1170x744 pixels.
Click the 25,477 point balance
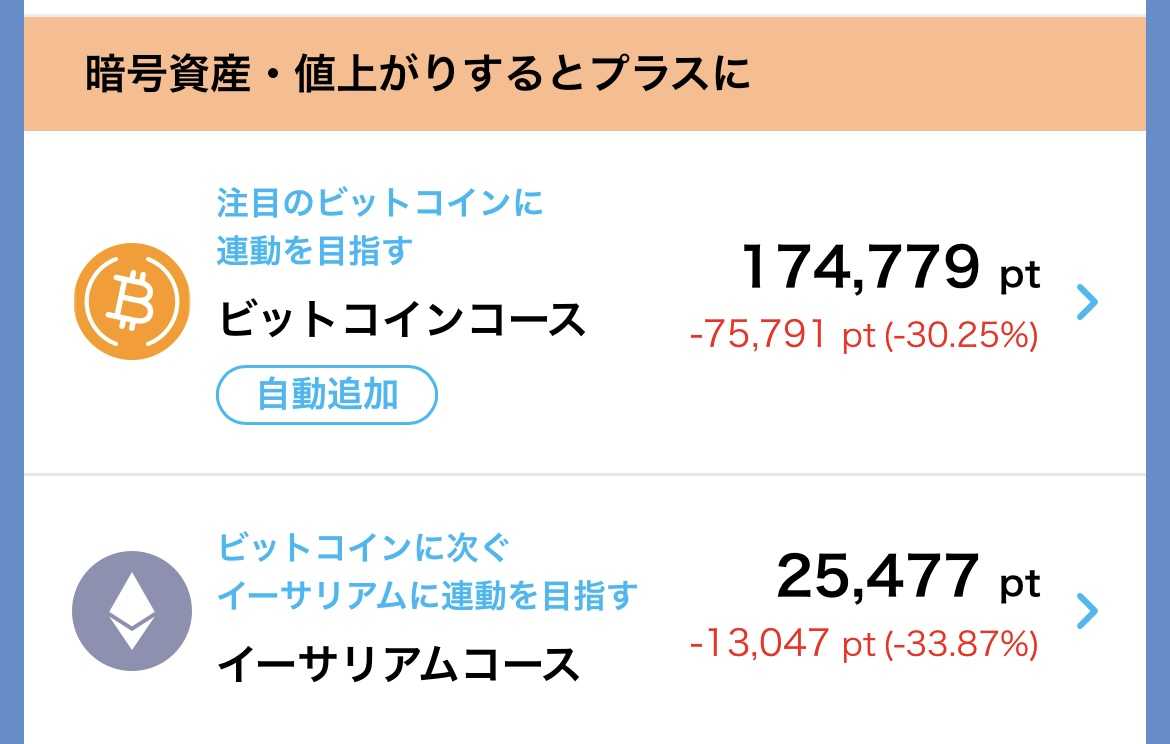[877, 576]
